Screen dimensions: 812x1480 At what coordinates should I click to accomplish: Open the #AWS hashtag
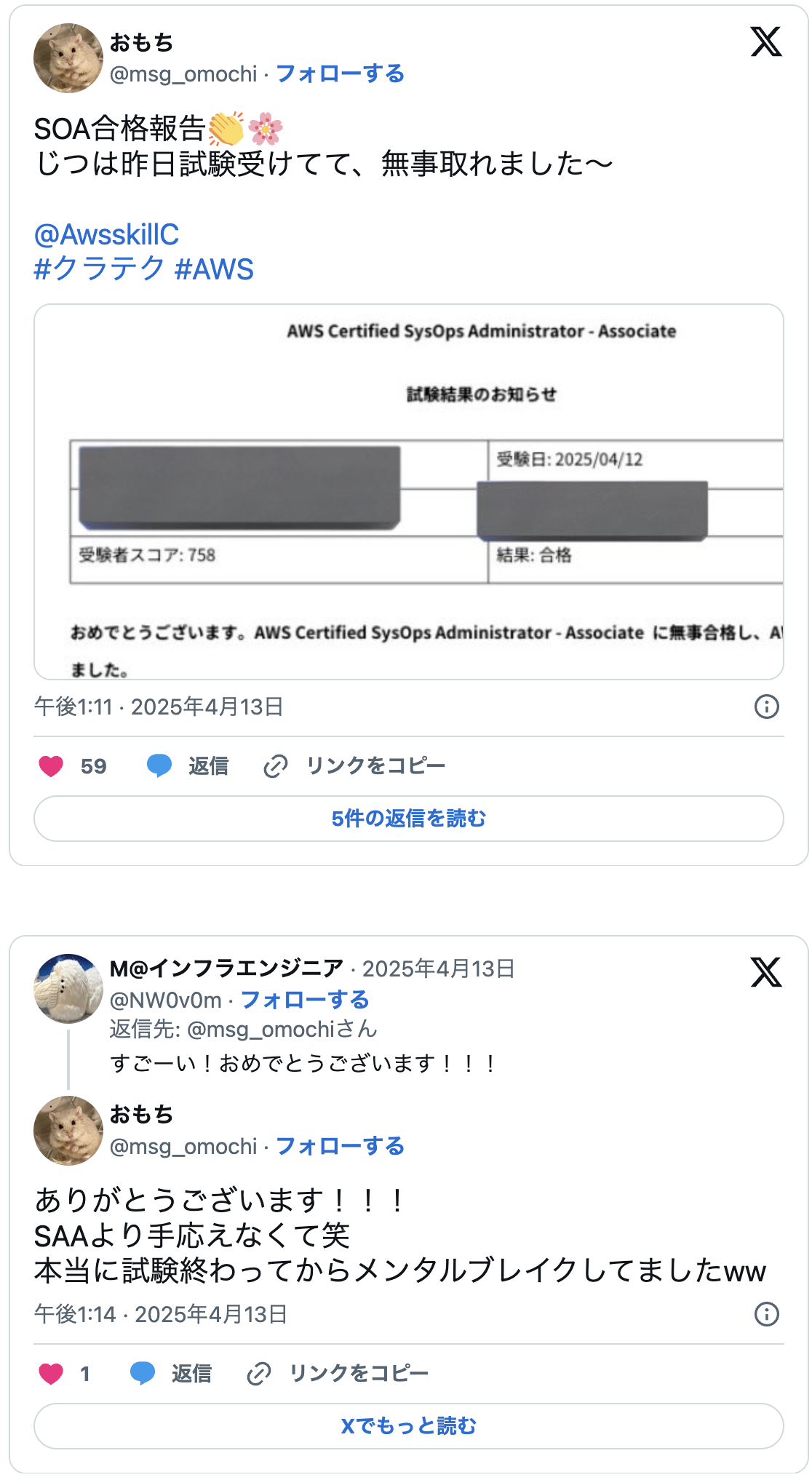(215, 268)
